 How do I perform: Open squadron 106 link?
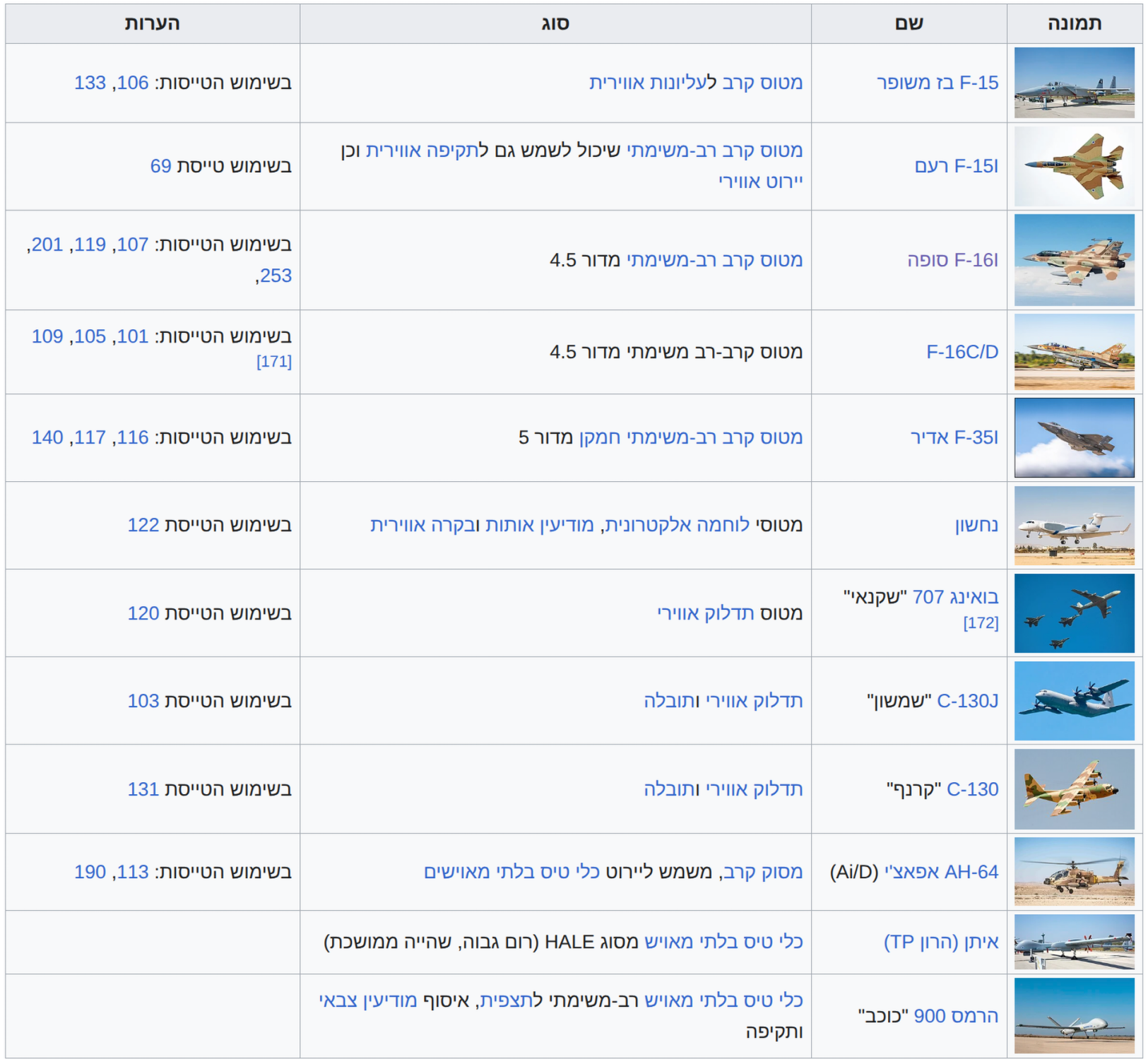[x=133, y=83]
